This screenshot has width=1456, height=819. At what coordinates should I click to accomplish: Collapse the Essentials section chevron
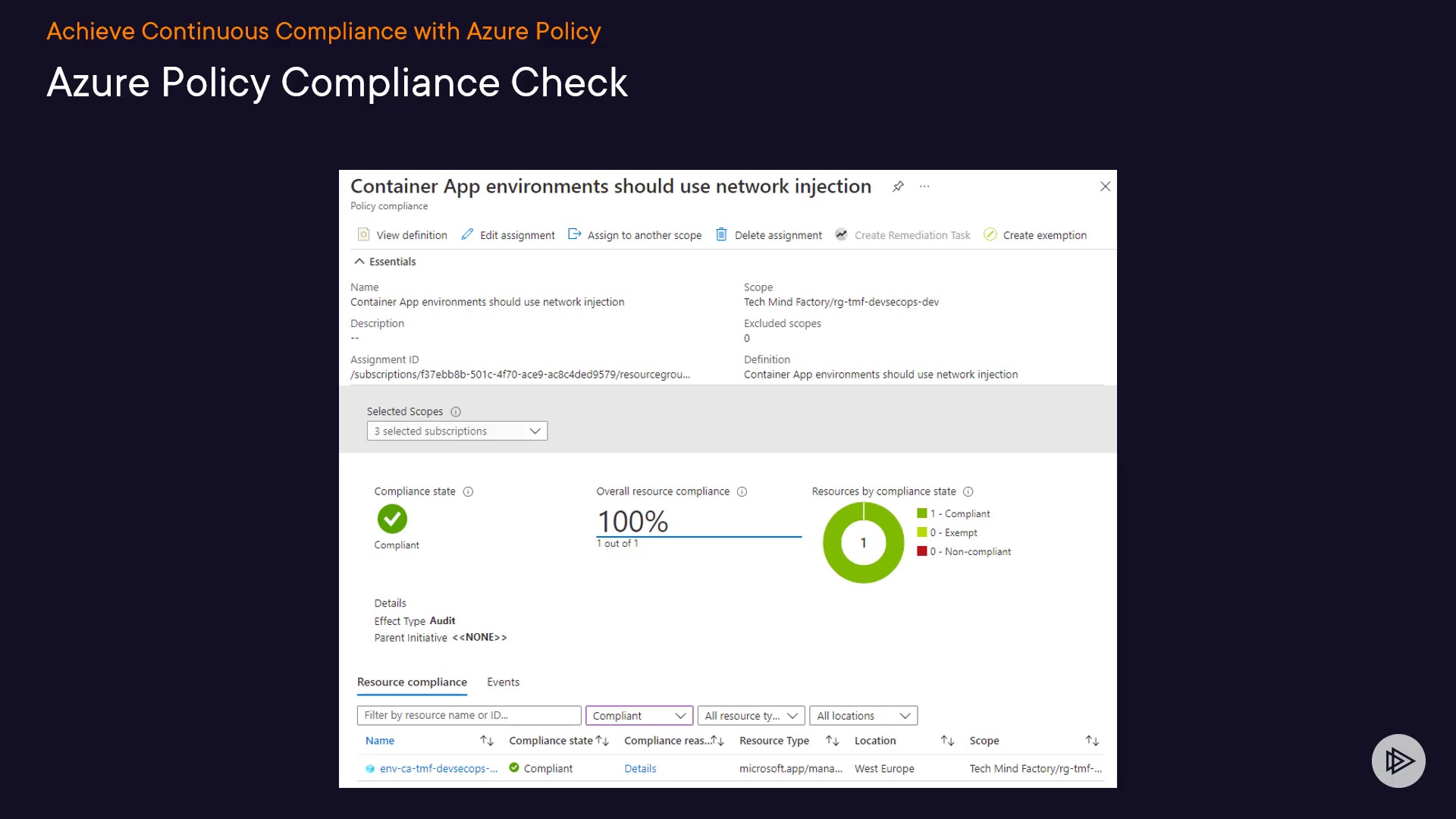point(359,262)
